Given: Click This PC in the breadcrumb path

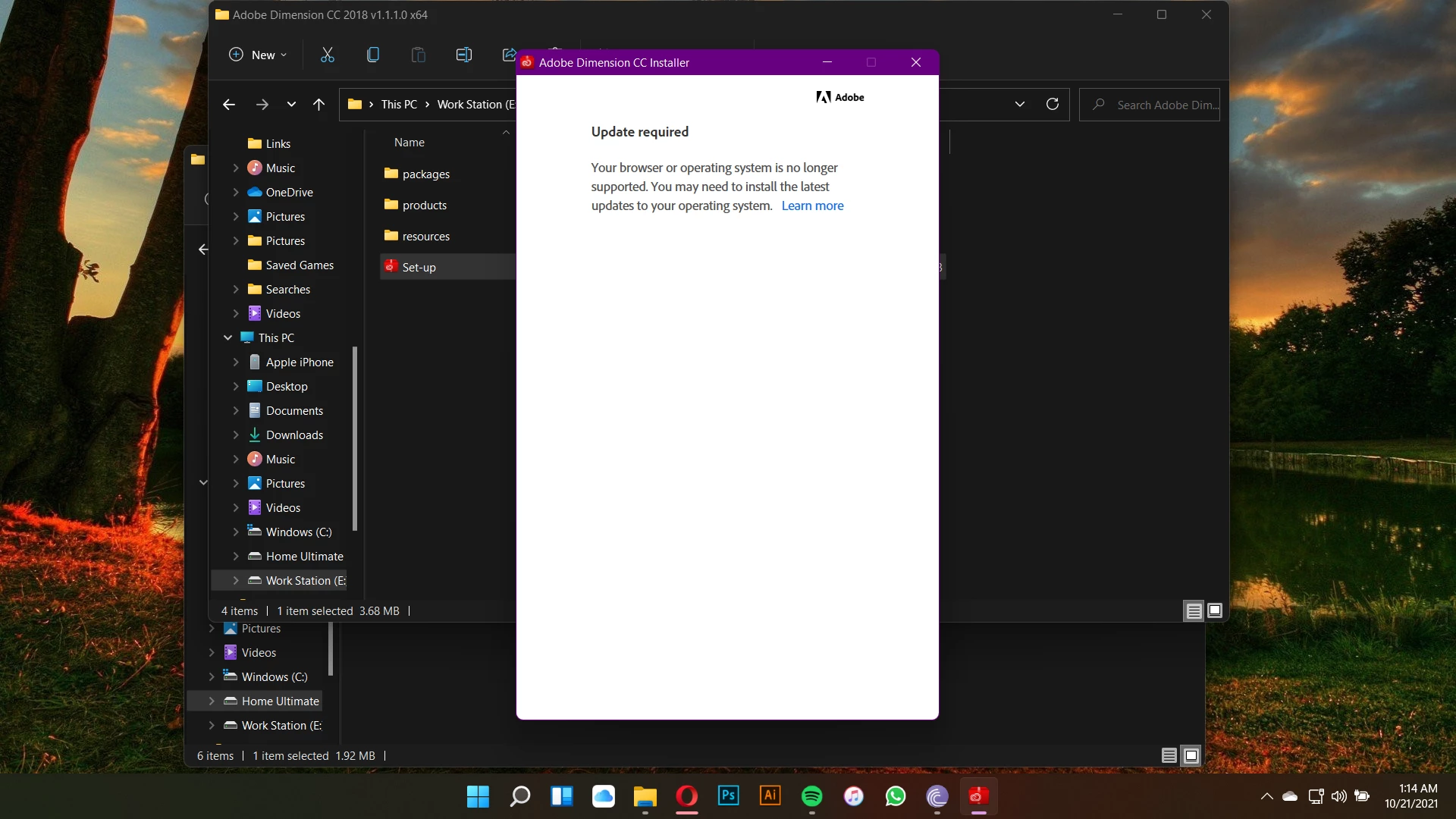Looking at the screenshot, I should pos(399,105).
